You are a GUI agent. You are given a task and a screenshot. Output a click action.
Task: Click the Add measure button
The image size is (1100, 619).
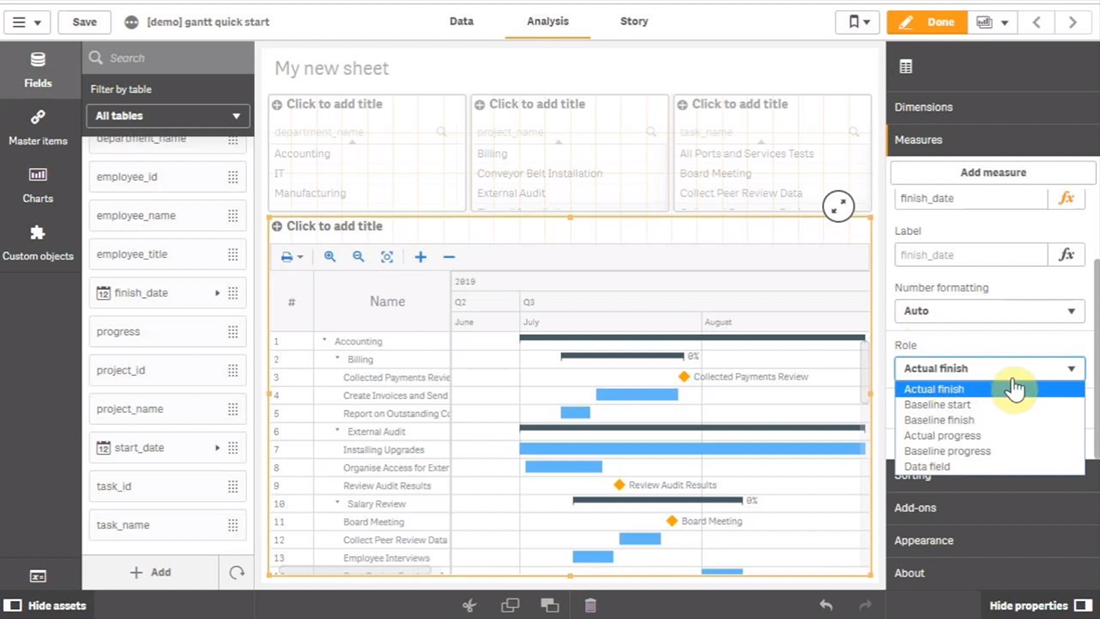[991, 172]
